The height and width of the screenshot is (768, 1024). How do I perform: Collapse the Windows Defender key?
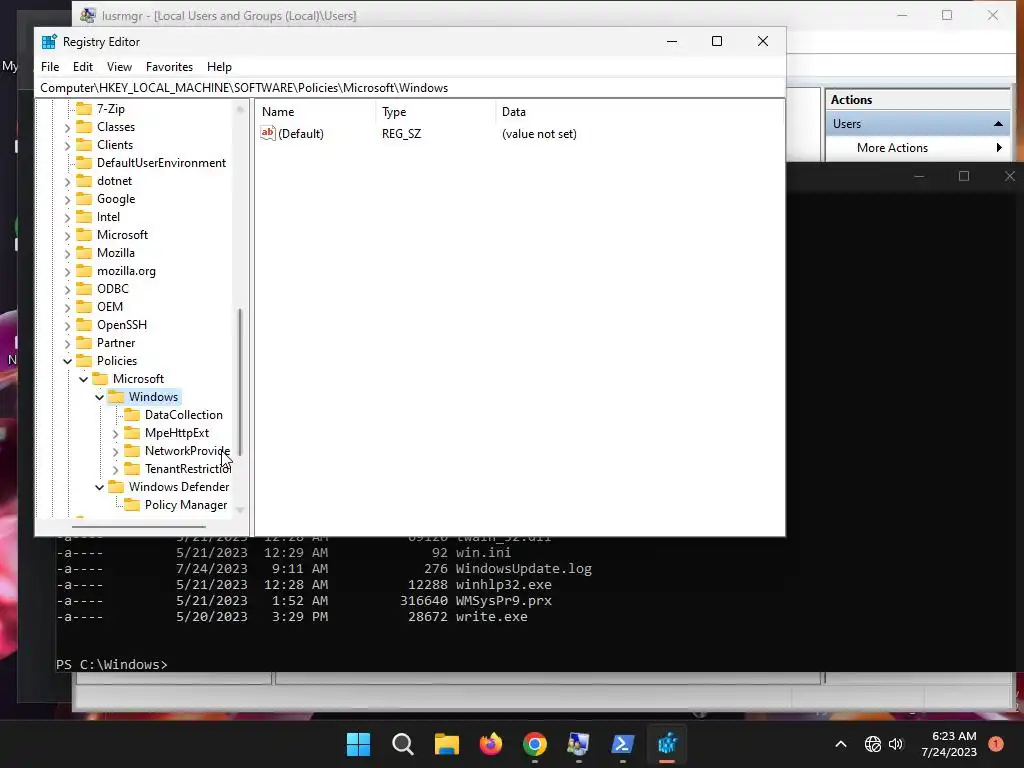click(x=99, y=487)
